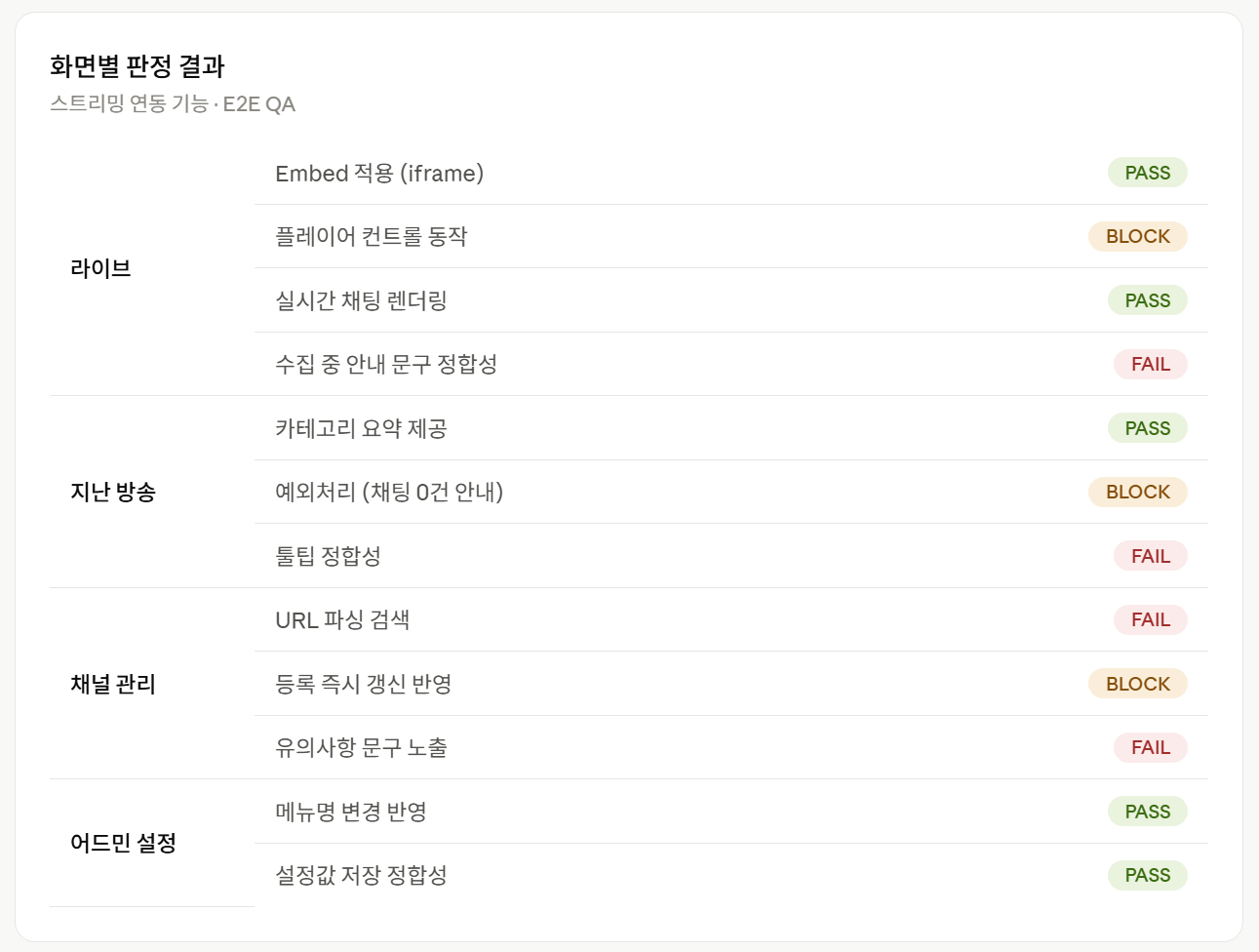1259x952 pixels.
Task: Click PASS badge for 설정값 저장 정합성
Action: click(1147, 875)
